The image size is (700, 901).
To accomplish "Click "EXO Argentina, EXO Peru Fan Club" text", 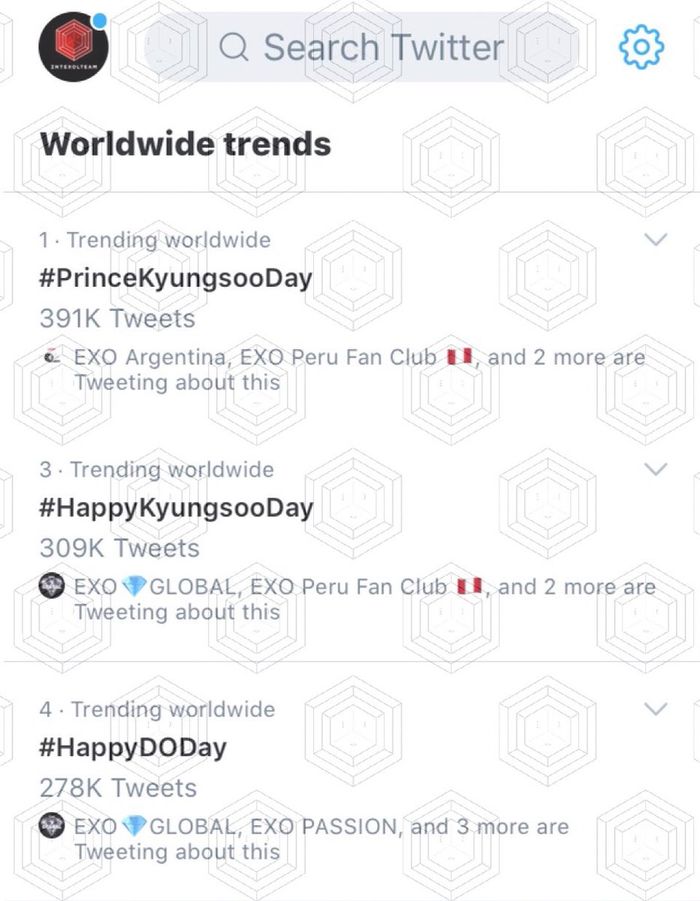I will click(255, 357).
